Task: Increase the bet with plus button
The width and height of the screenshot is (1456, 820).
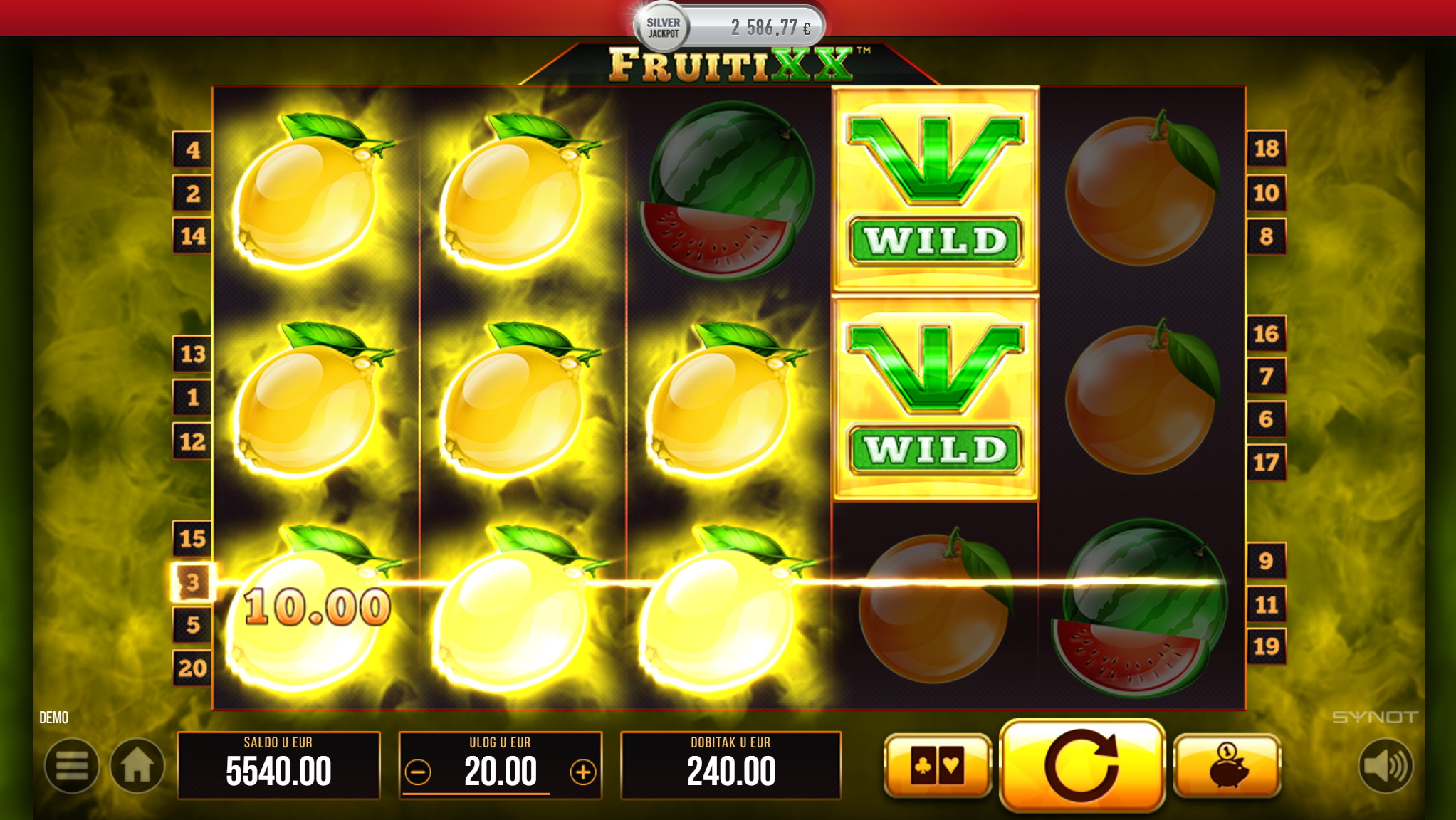Action: coord(582,772)
